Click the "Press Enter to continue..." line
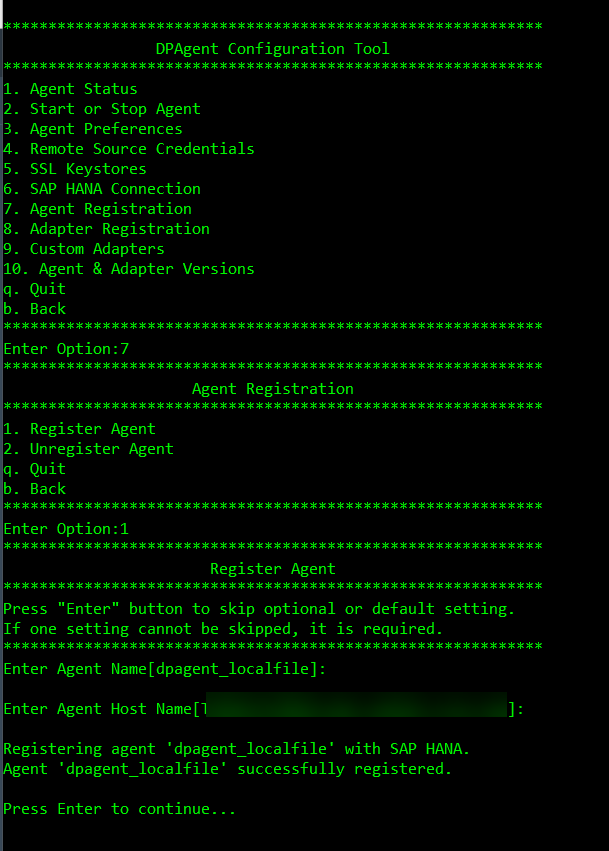Viewport: 609px width, 851px height. (119, 809)
